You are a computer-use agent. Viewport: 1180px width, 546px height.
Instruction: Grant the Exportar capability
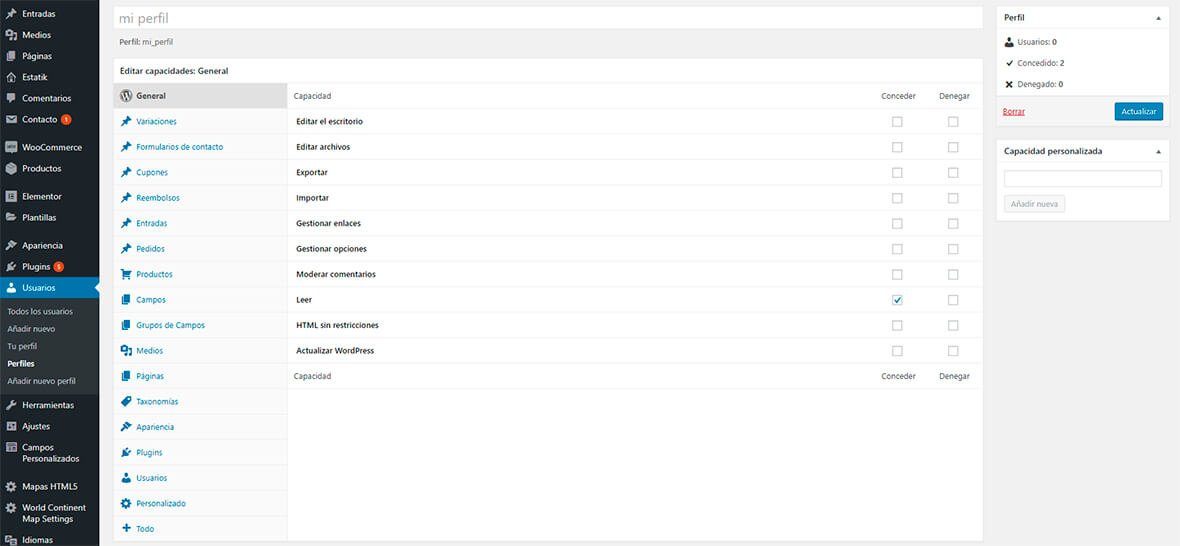pyautogui.click(x=897, y=172)
